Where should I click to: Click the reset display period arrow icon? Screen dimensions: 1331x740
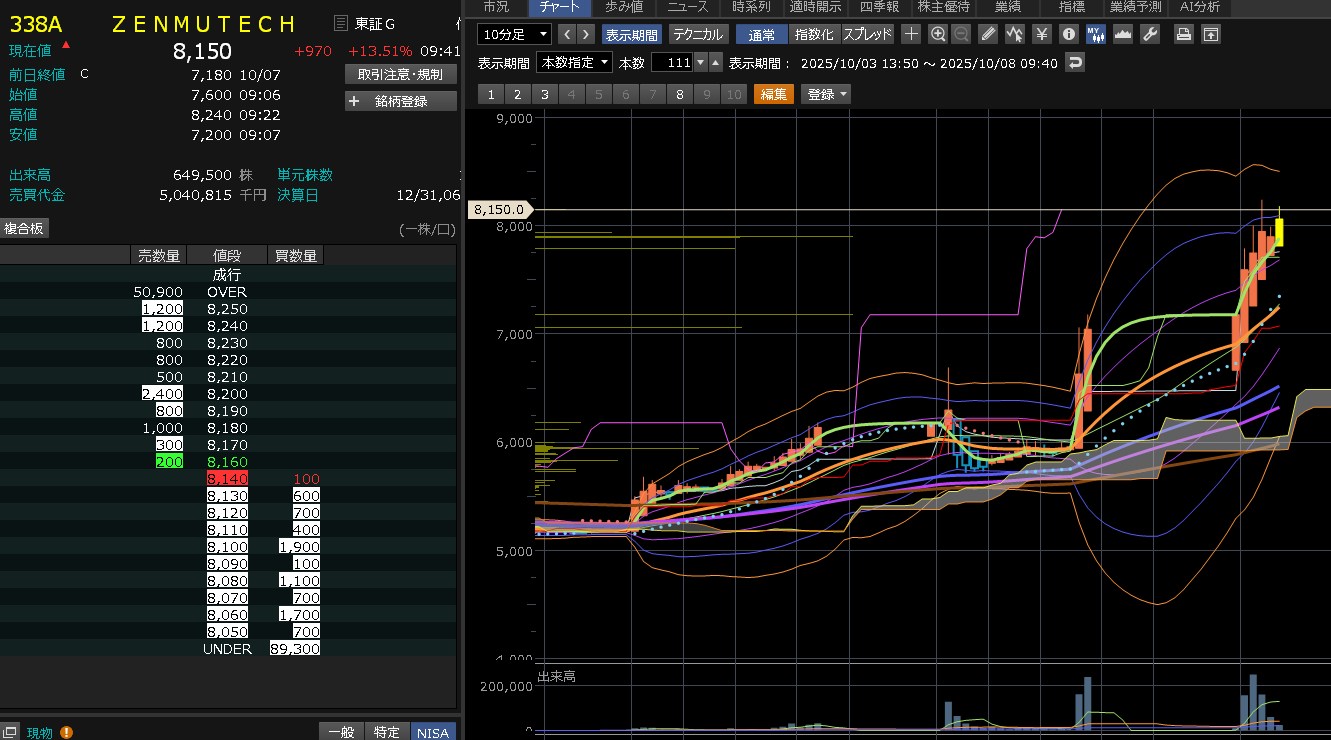click(1076, 63)
